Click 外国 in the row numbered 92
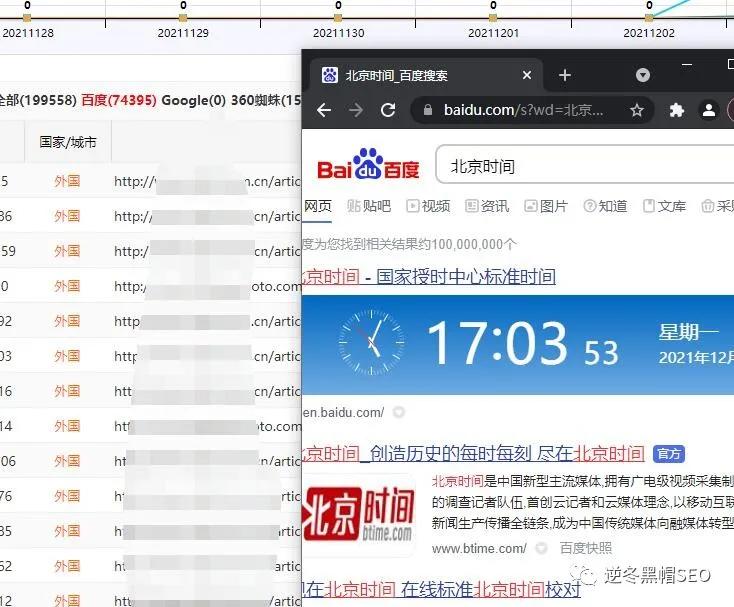734x607 pixels. (67, 321)
